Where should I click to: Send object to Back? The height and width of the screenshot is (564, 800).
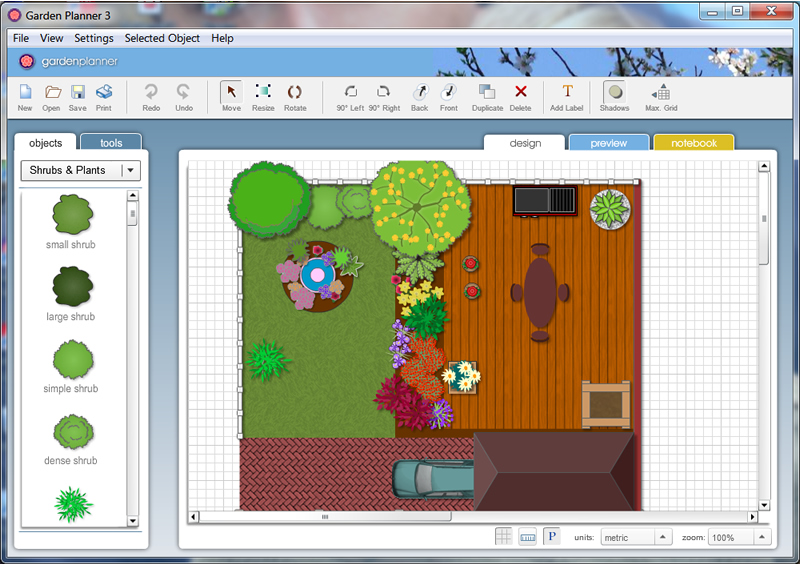coord(420,97)
